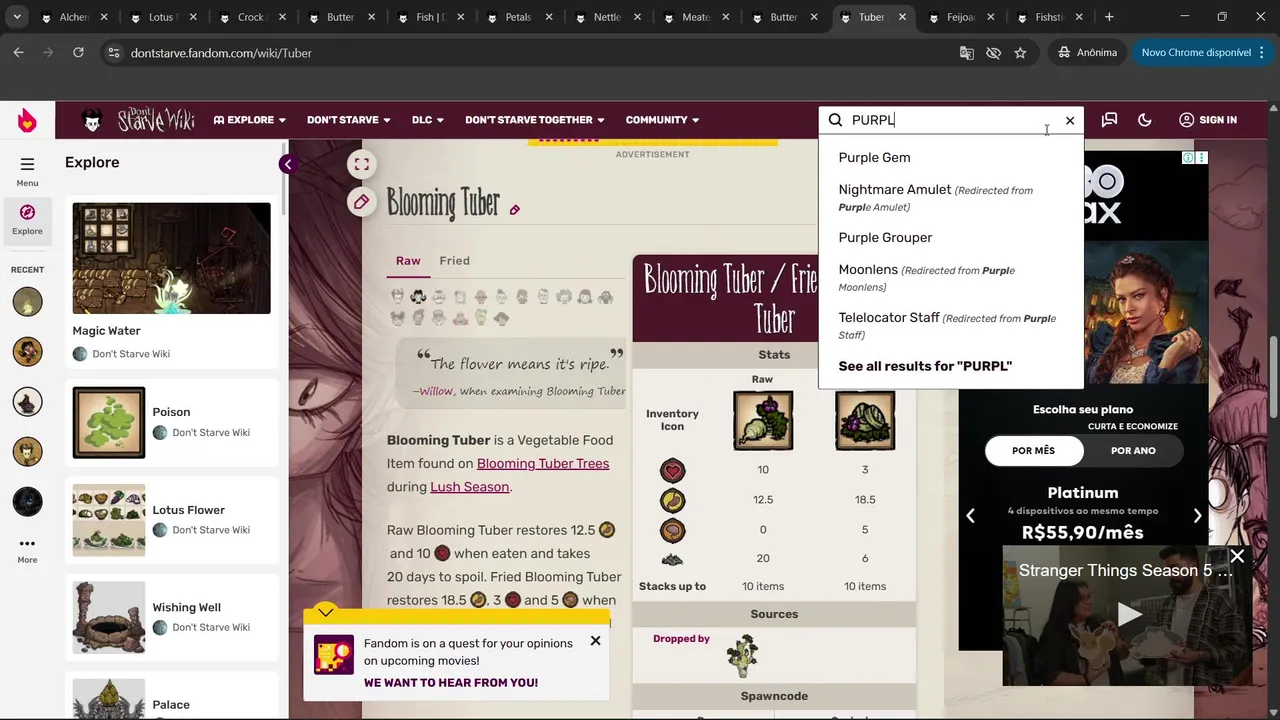Click the small pencil beside Blooming Tuber title

click(515, 210)
